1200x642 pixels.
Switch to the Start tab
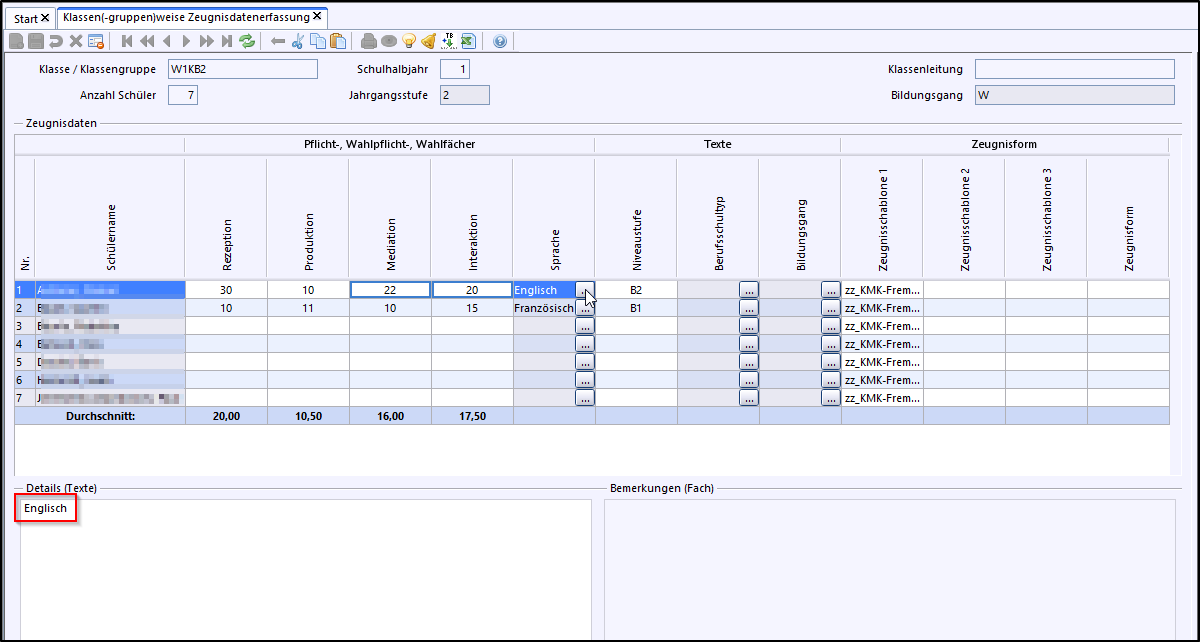click(25, 18)
